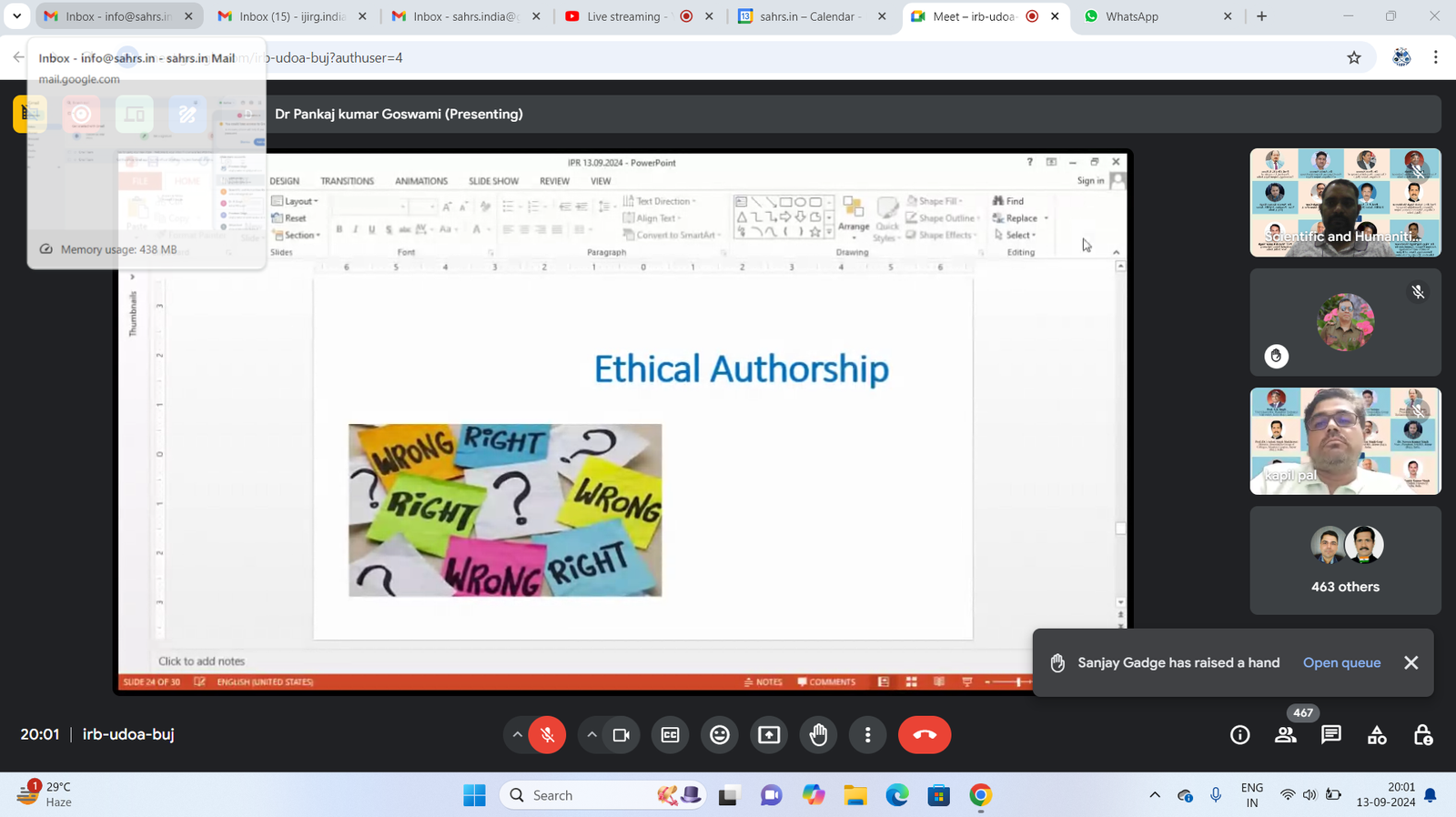The width and height of the screenshot is (1456, 817).
Task: Unmute the microphone in Meet
Action: pyautogui.click(x=548, y=735)
